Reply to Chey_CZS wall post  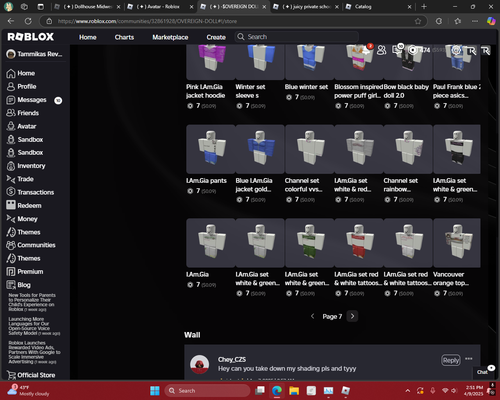pyautogui.click(x=451, y=360)
